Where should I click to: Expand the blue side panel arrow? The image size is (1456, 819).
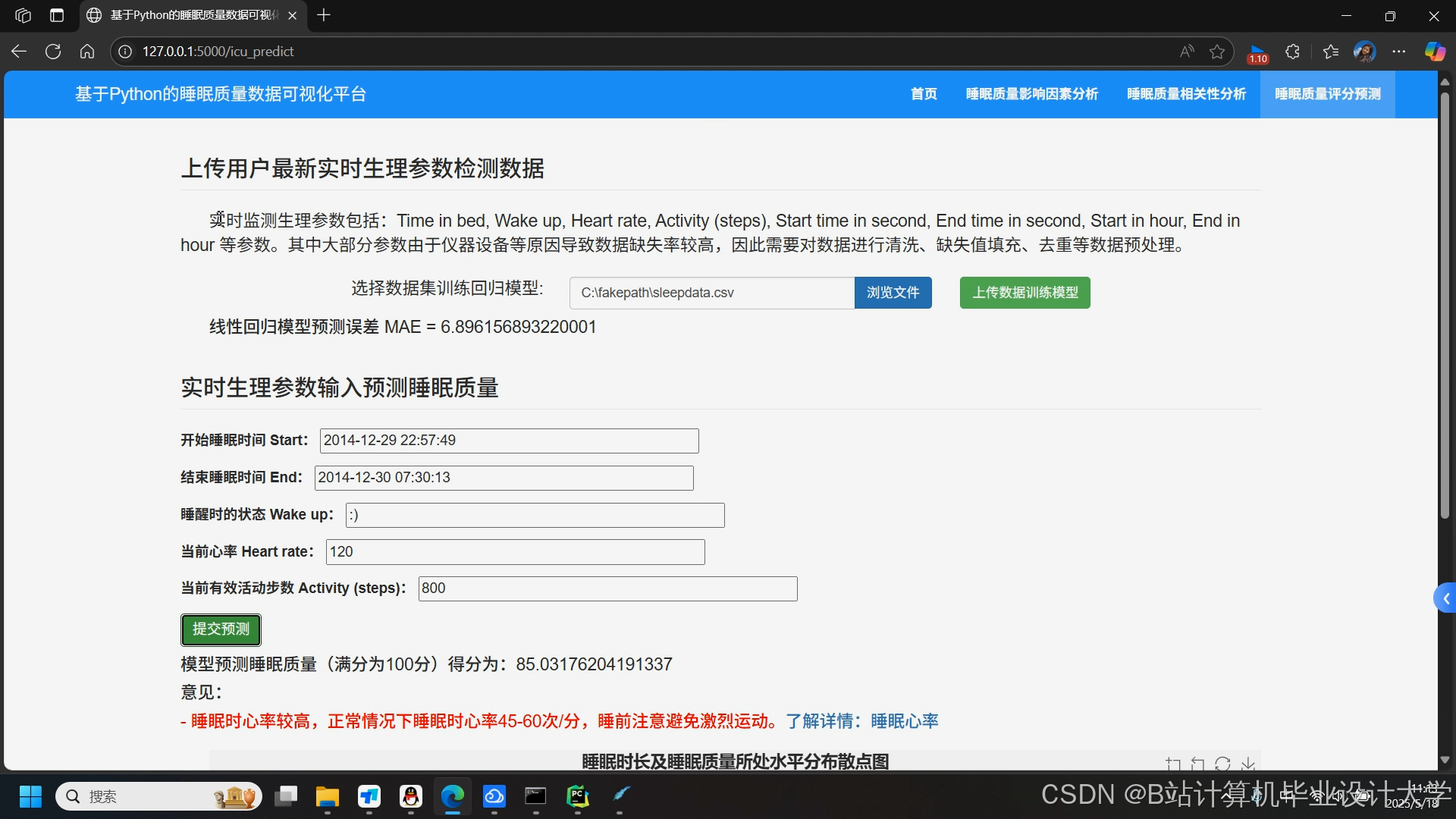pyautogui.click(x=1445, y=598)
